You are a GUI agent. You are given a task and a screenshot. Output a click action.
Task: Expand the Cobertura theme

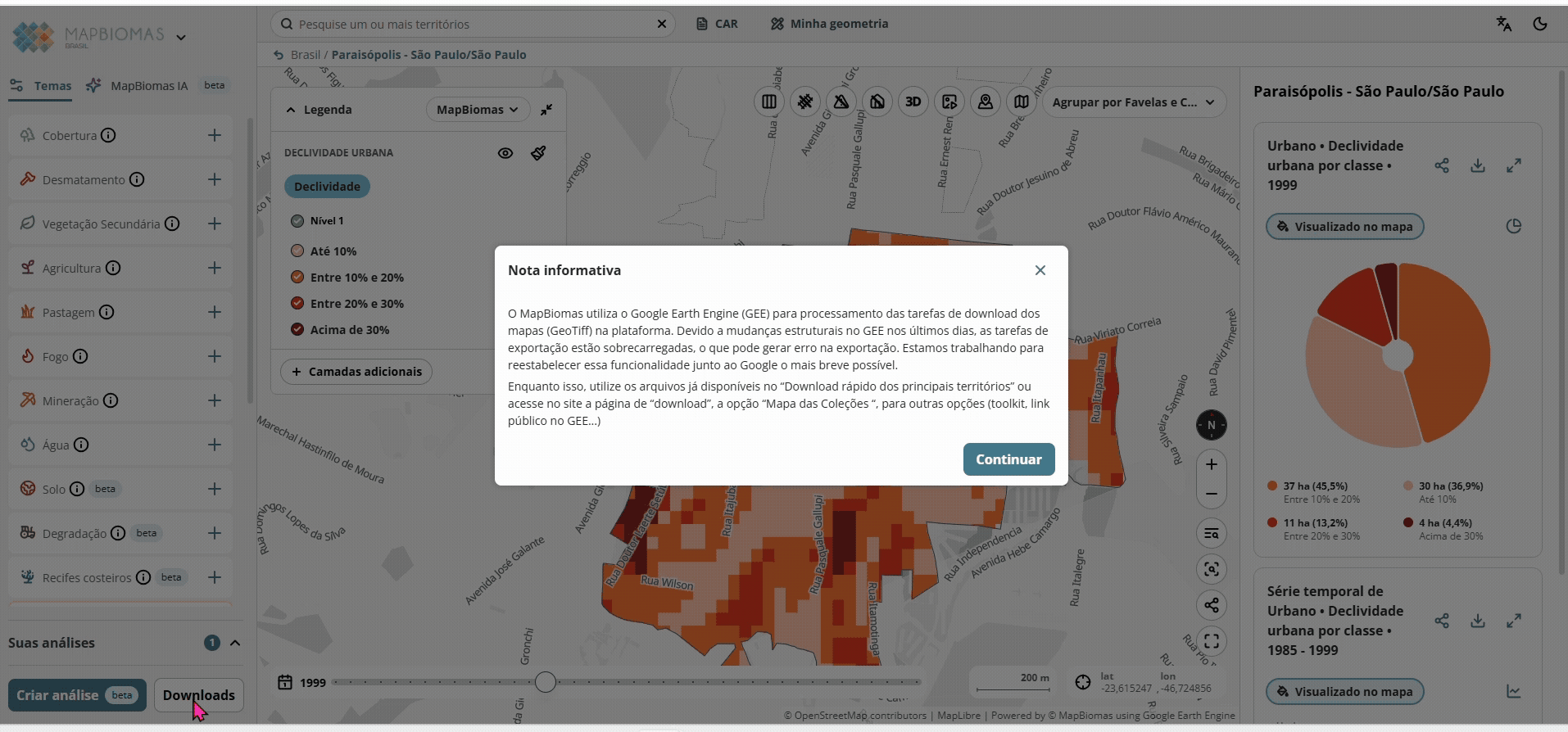pos(215,135)
